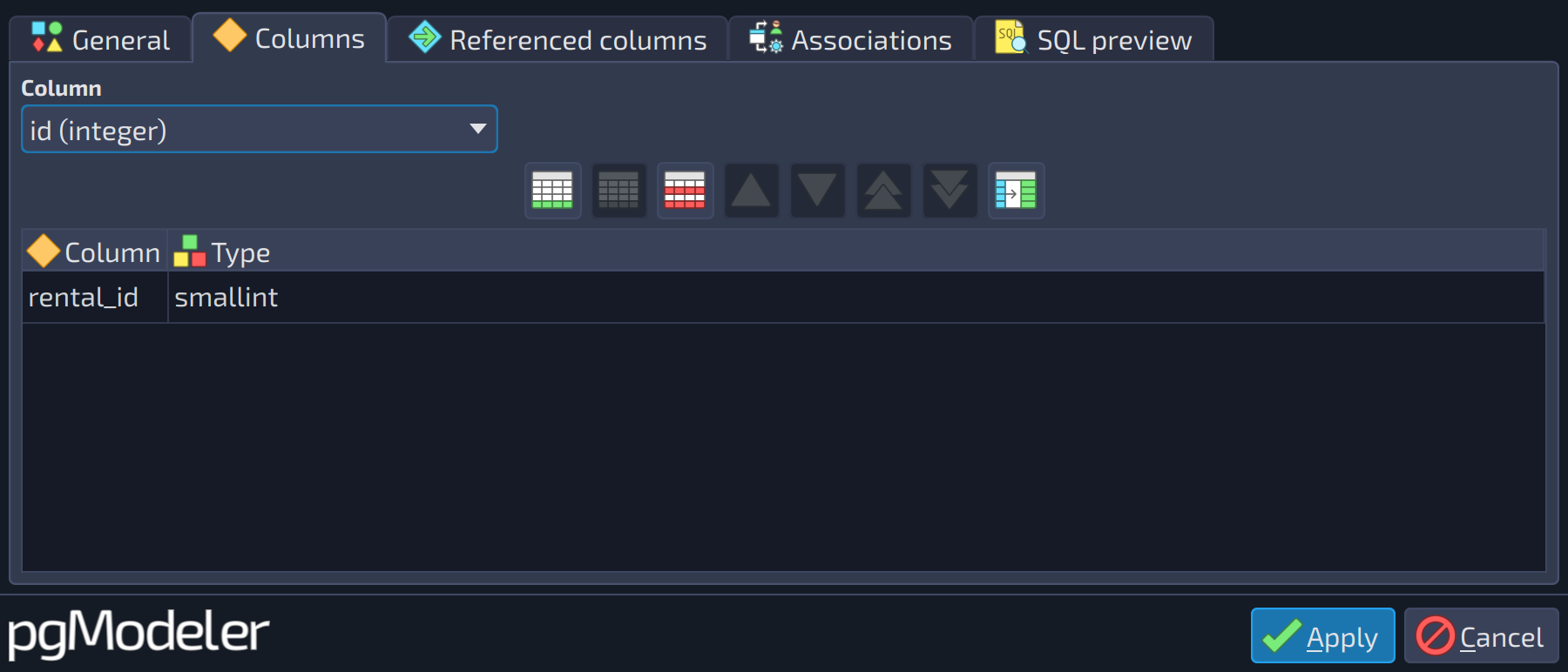The width and height of the screenshot is (1568, 672).
Task: Click the add all columns icon
Action: (x=1016, y=191)
